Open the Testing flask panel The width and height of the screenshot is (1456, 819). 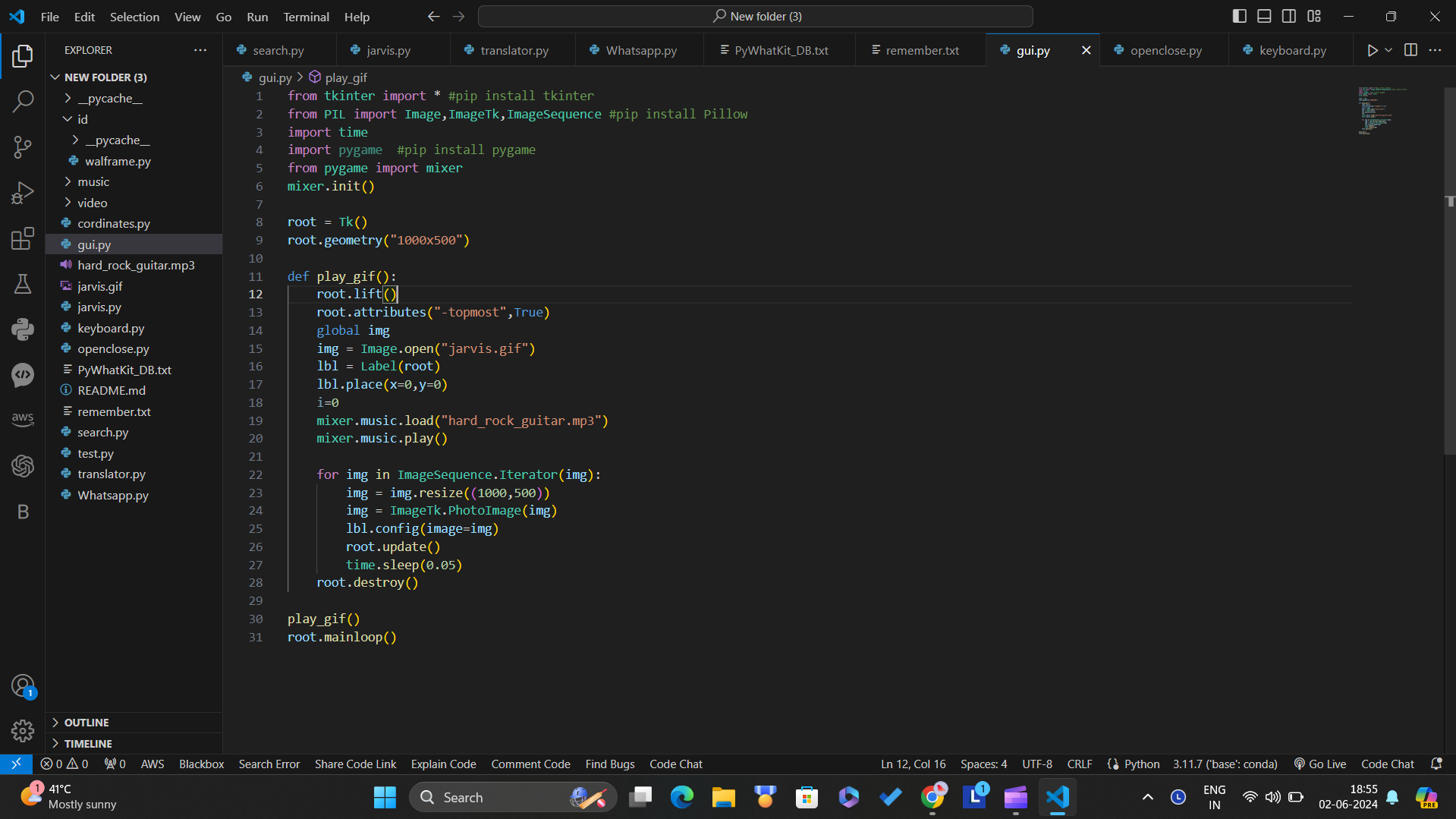click(x=23, y=284)
